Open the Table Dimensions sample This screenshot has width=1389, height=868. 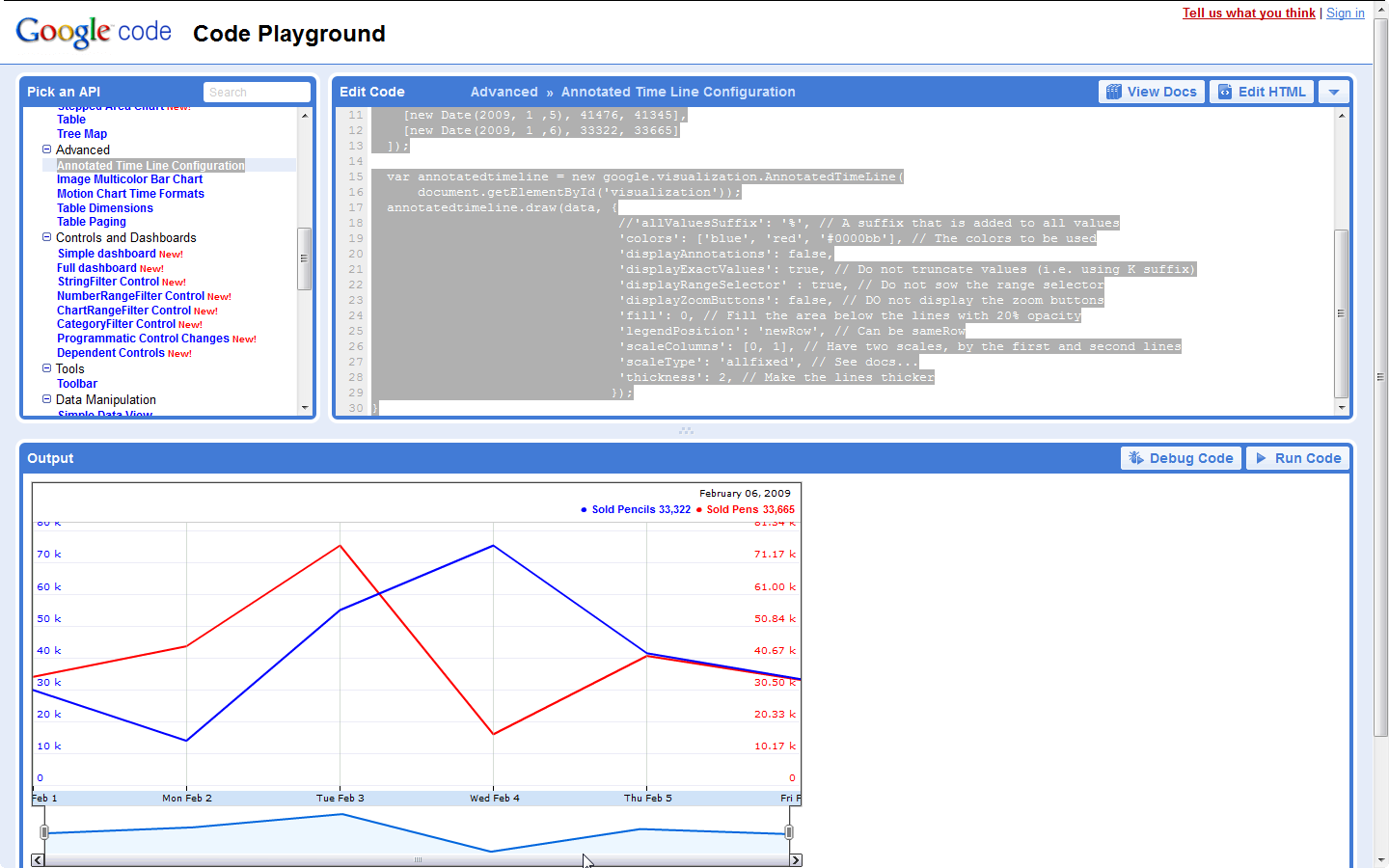pos(104,208)
